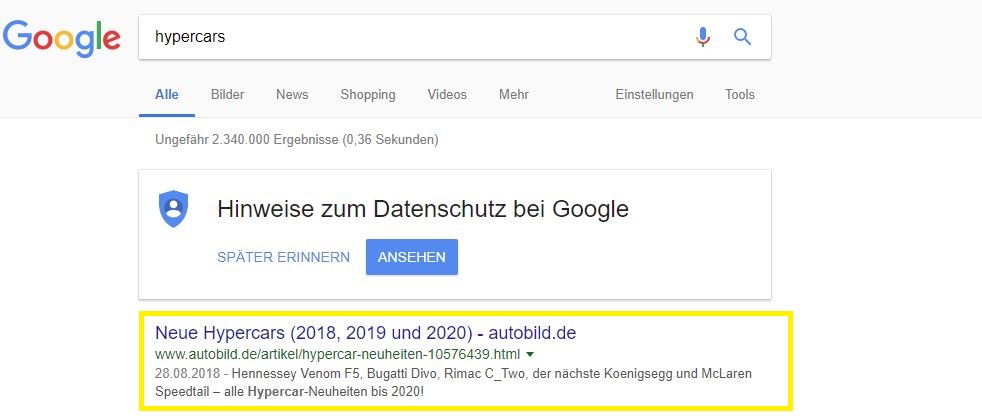Click the blue magnifier search icon
Image resolution: width=982 pixels, height=420 pixels.
(x=742, y=37)
